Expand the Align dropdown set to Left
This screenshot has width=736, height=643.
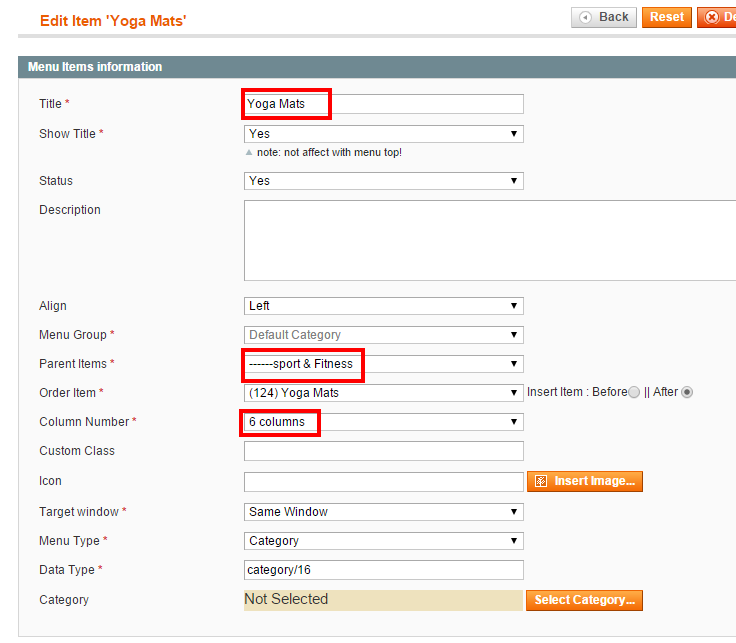(383, 306)
